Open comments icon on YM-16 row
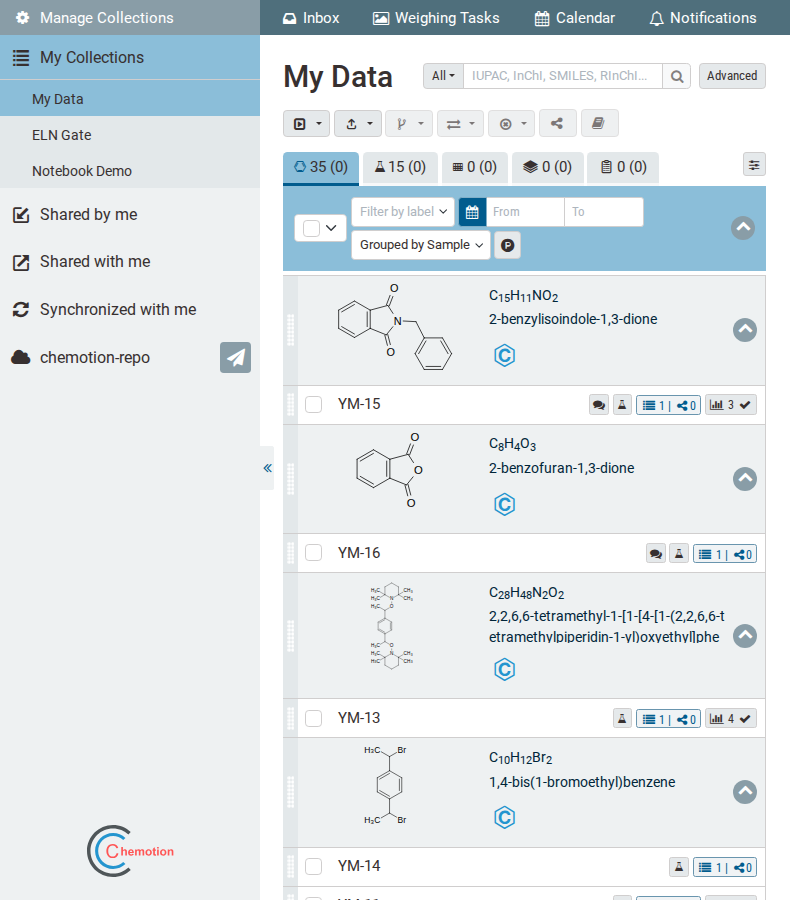The height and width of the screenshot is (900, 790). coord(656,554)
